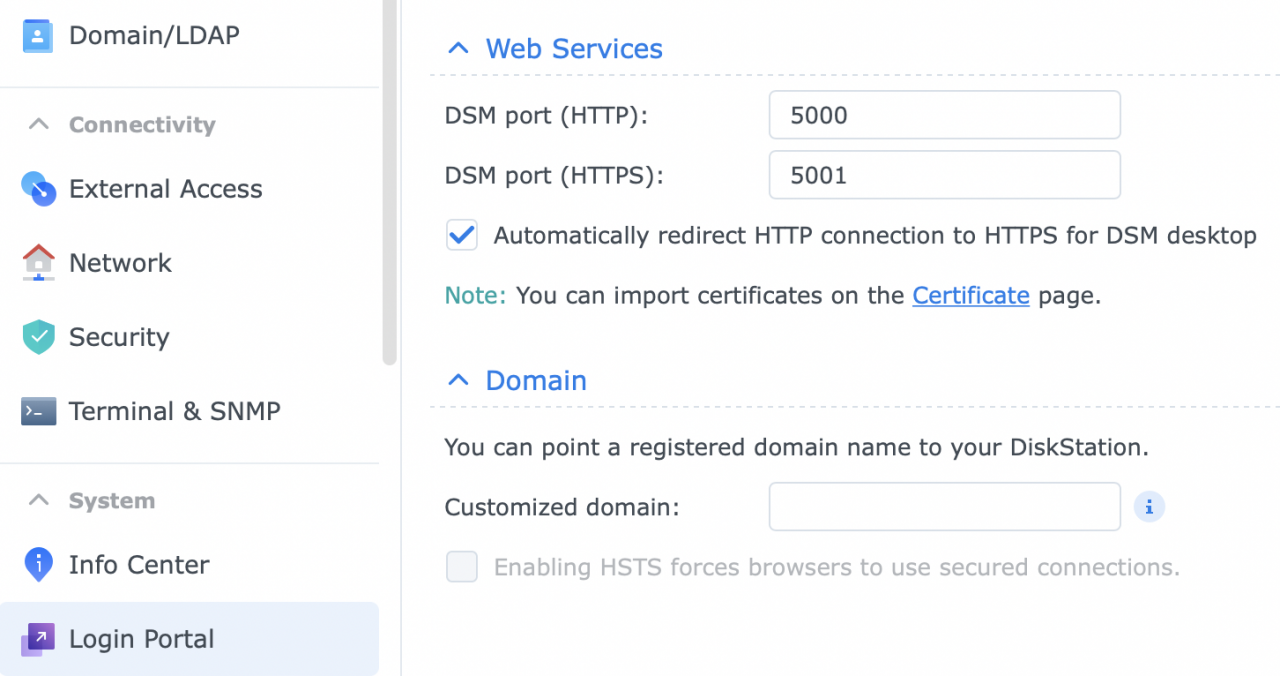Collapse the Domain section chevron
The height and width of the screenshot is (676, 1280).
point(459,381)
